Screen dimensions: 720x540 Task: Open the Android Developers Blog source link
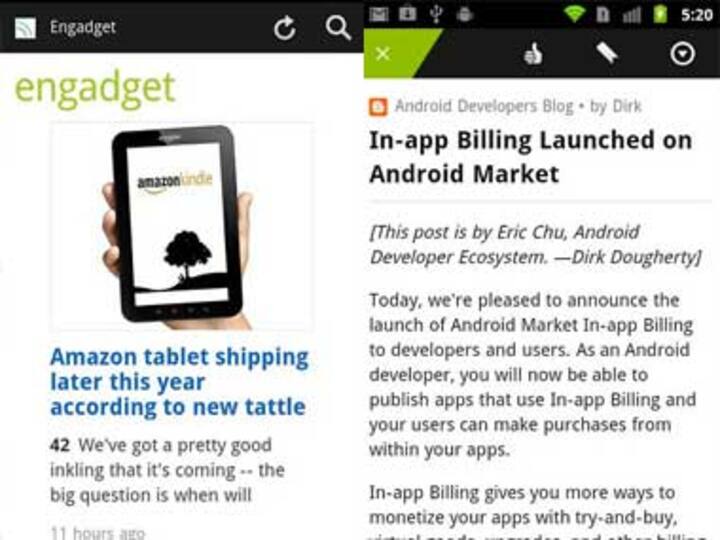pyautogui.click(x=484, y=106)
